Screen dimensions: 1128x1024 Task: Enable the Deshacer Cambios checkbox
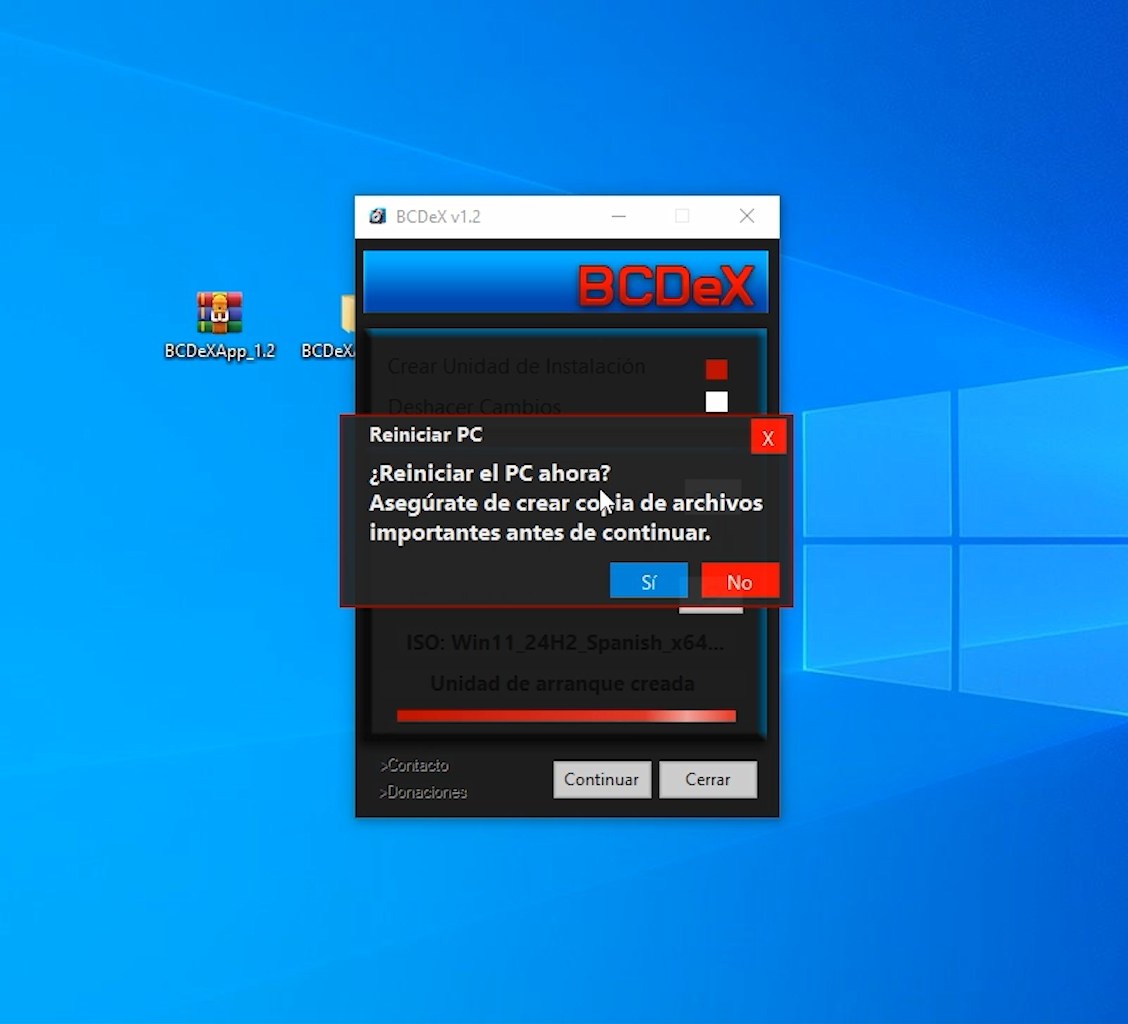[x=716, y=402]
